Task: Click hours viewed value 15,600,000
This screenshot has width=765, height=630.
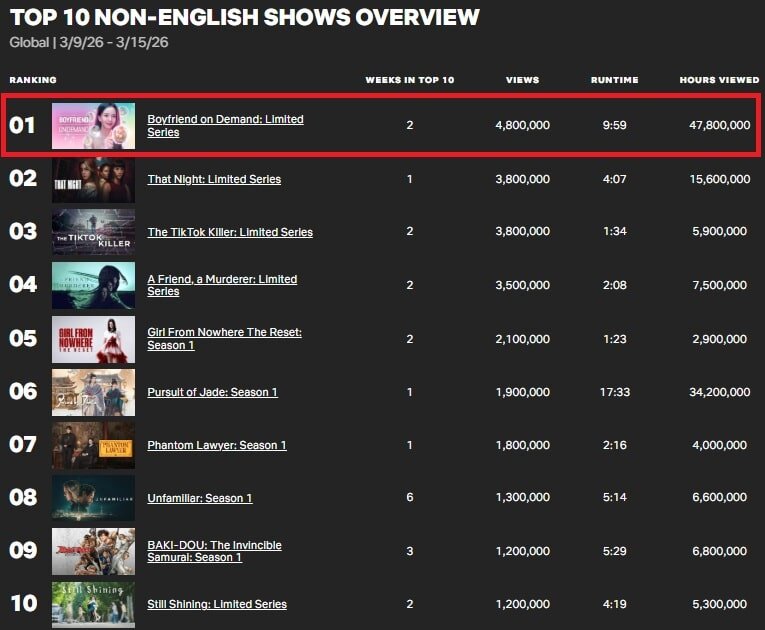Action: pyautogui.click(x=720, y=179)
